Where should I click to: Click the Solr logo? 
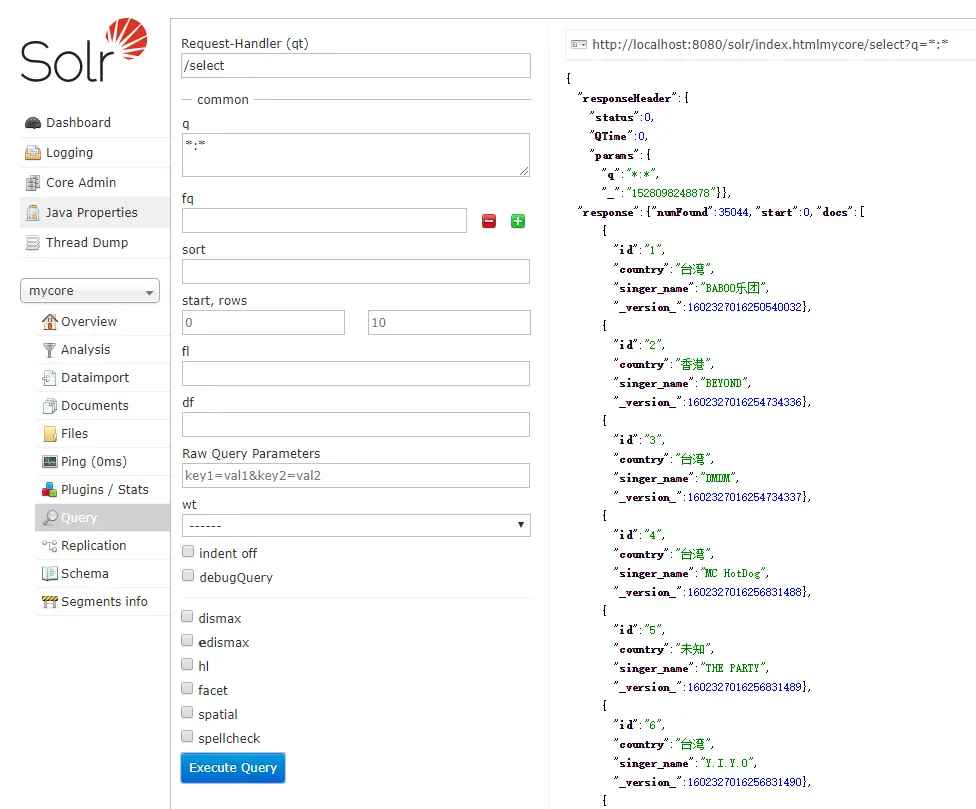84,50
